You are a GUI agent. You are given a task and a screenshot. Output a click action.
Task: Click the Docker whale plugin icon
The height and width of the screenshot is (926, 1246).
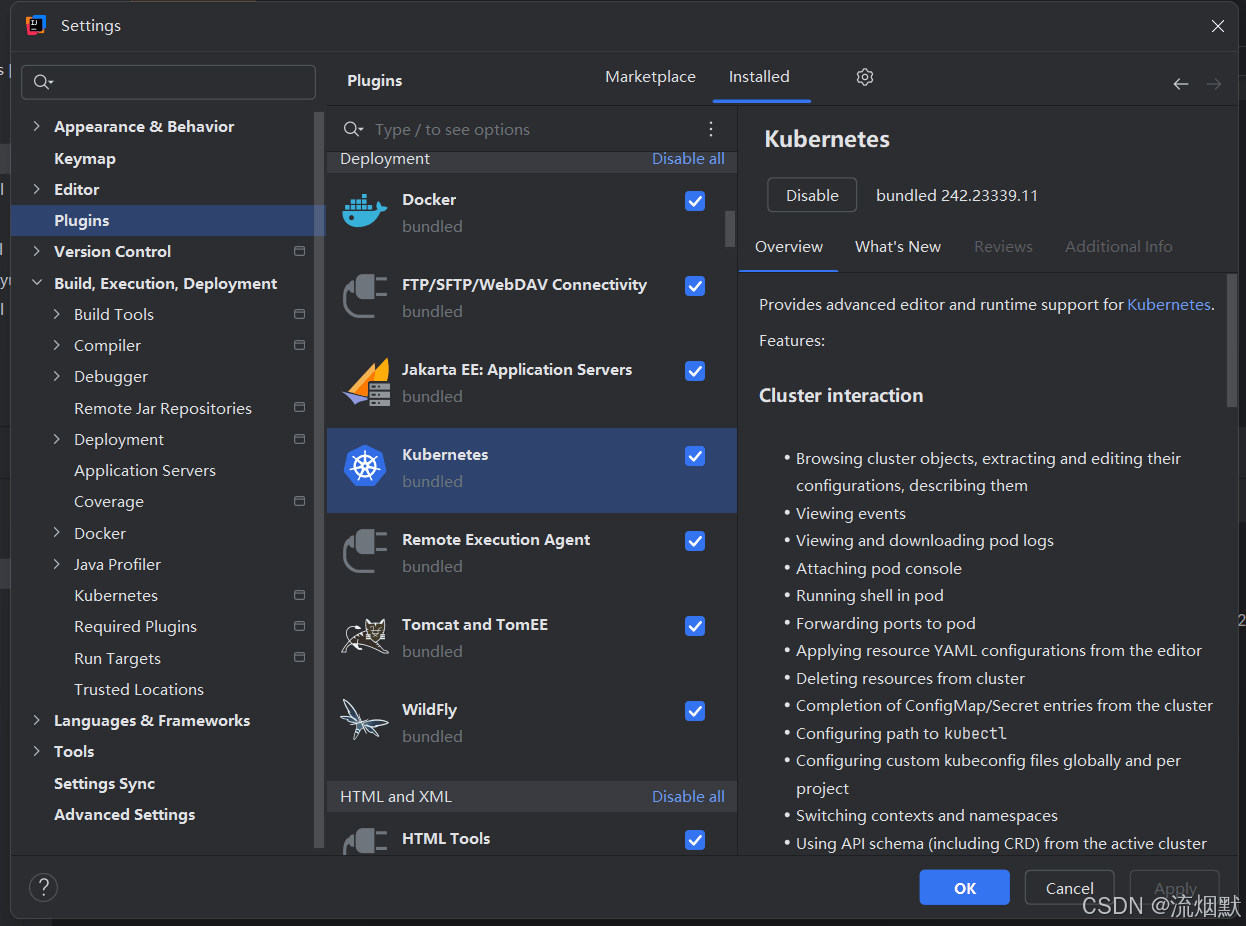click(364, 210)
